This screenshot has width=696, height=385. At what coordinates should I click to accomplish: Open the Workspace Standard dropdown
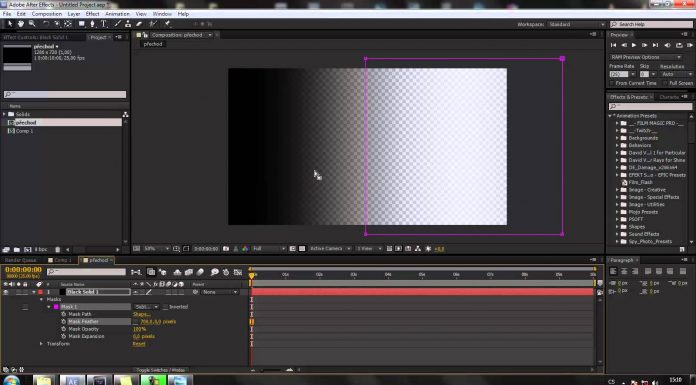tap(576, 24)
